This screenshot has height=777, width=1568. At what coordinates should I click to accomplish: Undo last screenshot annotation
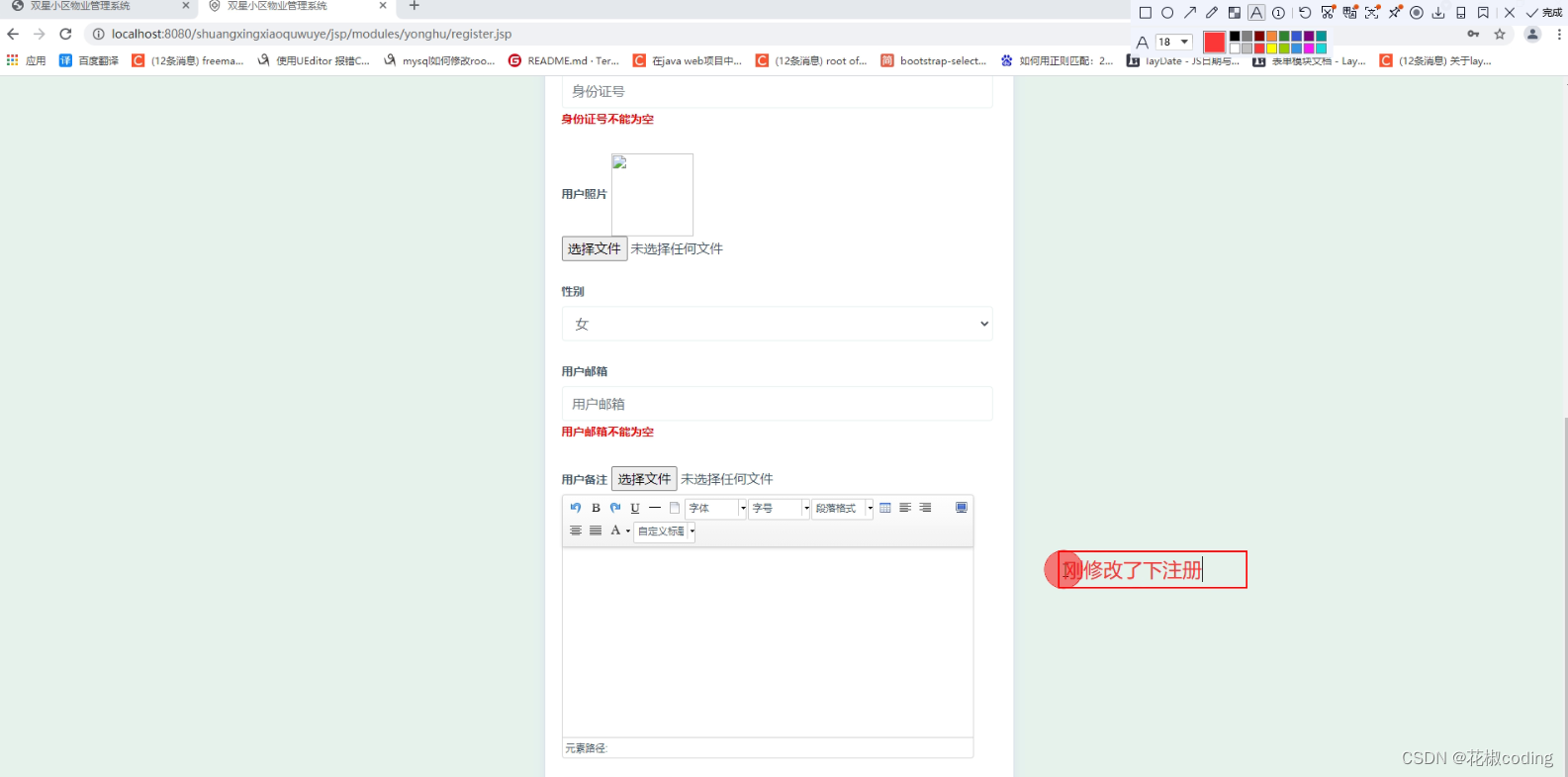(x=1305, y=13)
